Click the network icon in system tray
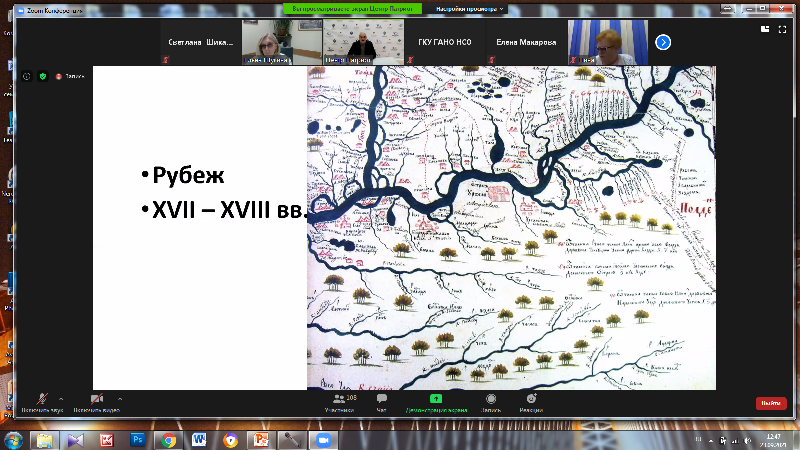This screenshot has width=800, height=450. coord(735,440)
